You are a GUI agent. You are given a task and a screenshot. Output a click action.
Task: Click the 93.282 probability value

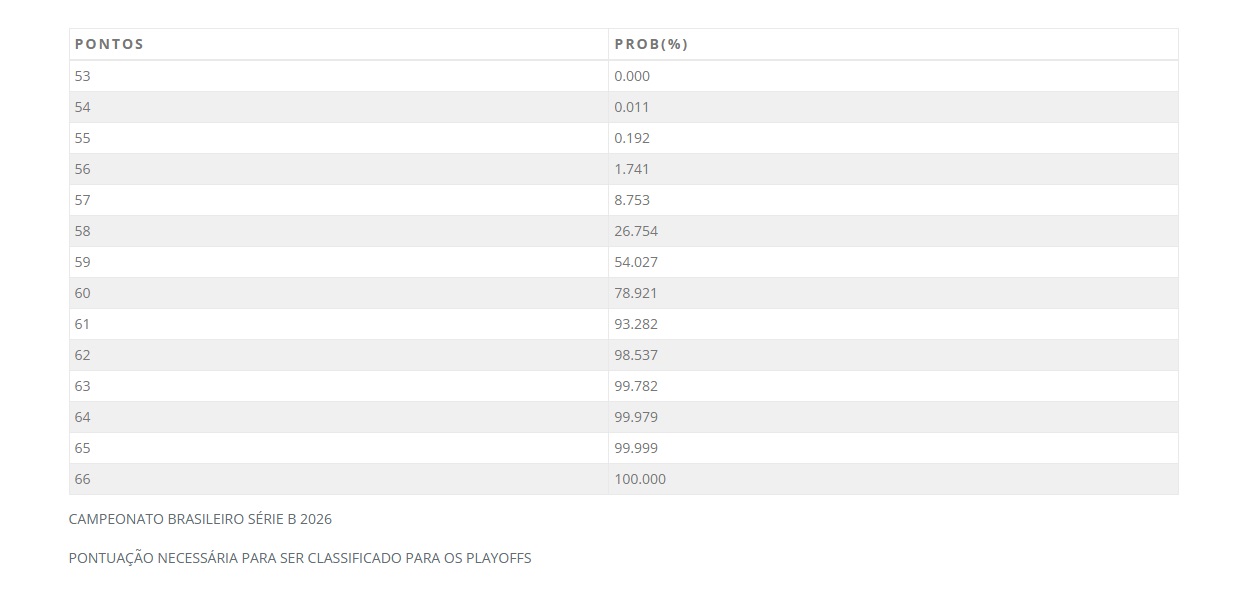pyautogui.click(x=636, y=324)
